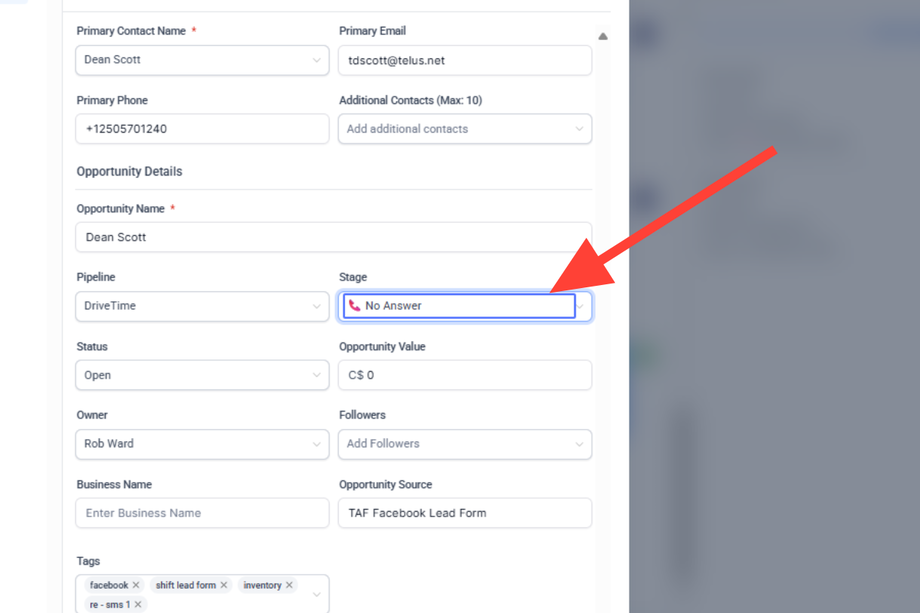This screenshot has width=920, height=613.
Task: Click the Tags field chevron arrow
Action: pyautogui.click(x=316, y=594)
